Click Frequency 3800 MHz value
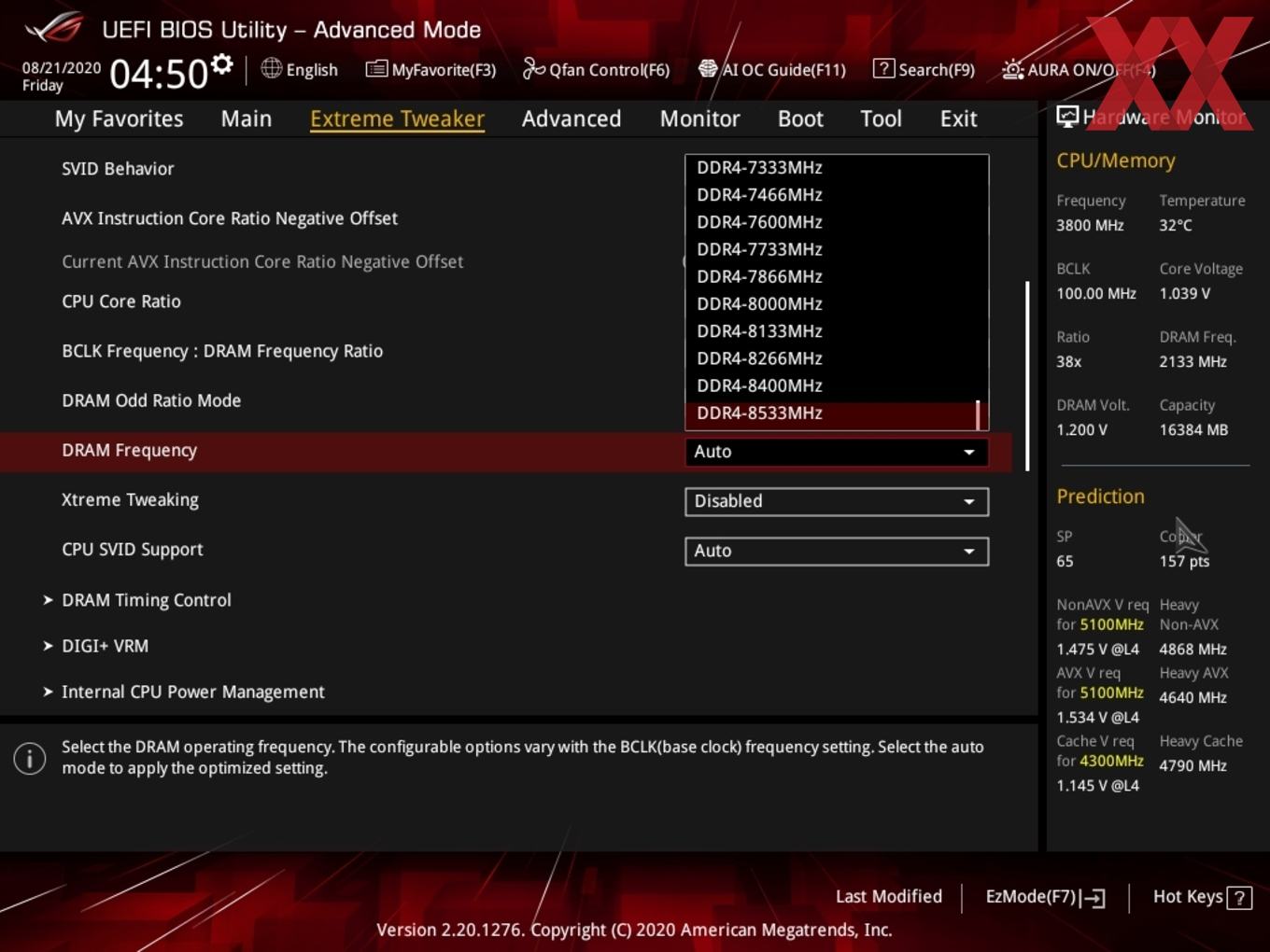Image resolution: width=1270 pixels, height=952 pixels. 1090,225
